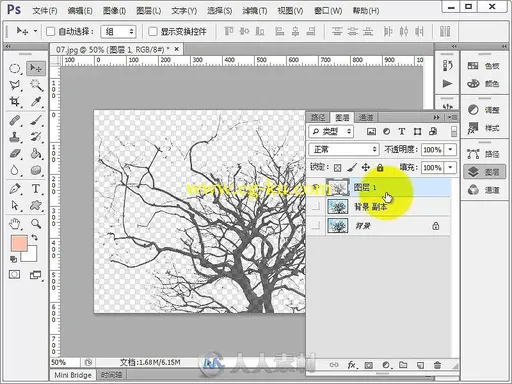This screenshot has height=384, width=512.
Task: Create a new layer icon
Action: 420,365
